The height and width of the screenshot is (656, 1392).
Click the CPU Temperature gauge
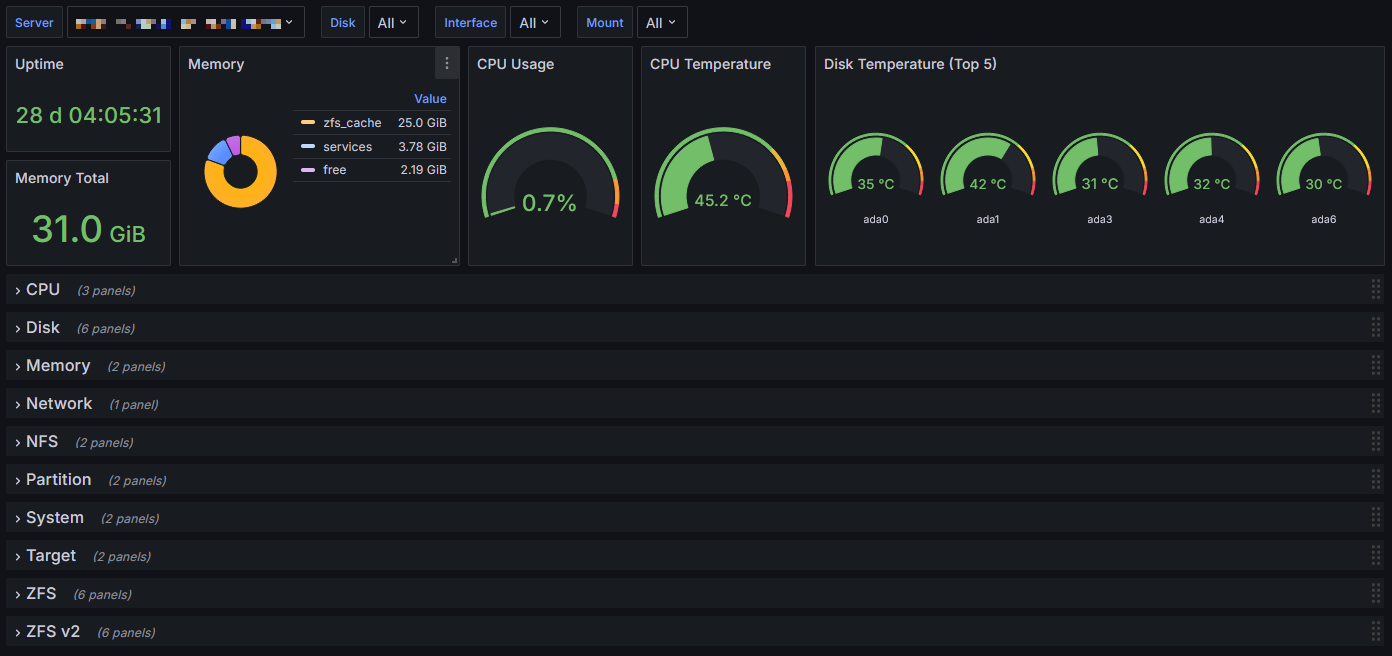723,172
